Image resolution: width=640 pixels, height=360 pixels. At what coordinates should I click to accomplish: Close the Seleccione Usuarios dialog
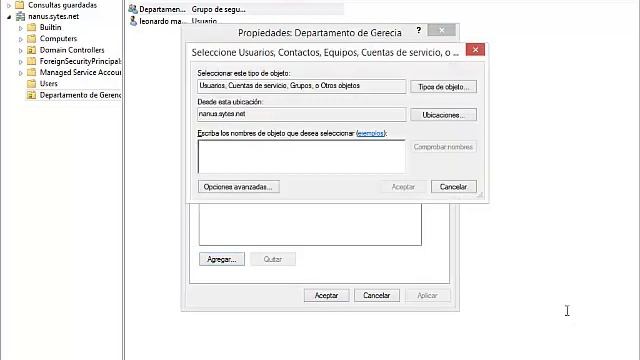[x=475, y=50]
